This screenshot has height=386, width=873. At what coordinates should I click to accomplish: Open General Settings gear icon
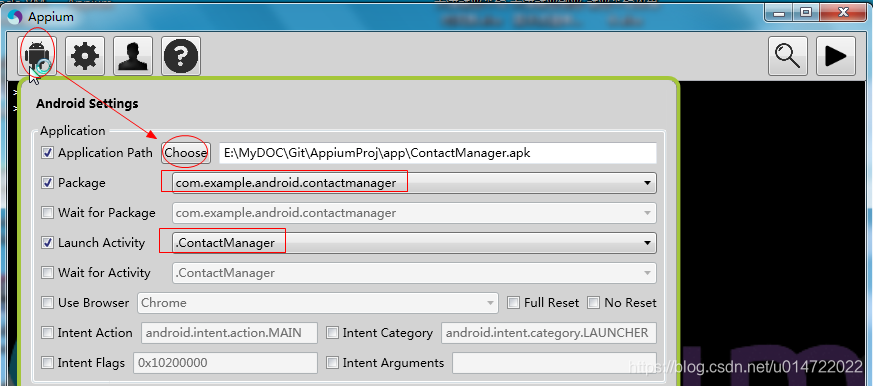tap(85, 56)
